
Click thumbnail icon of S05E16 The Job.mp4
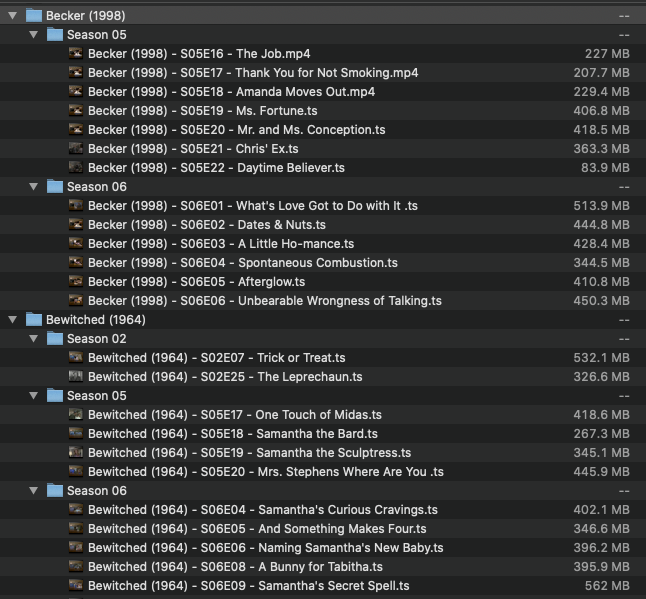[76, 53]
